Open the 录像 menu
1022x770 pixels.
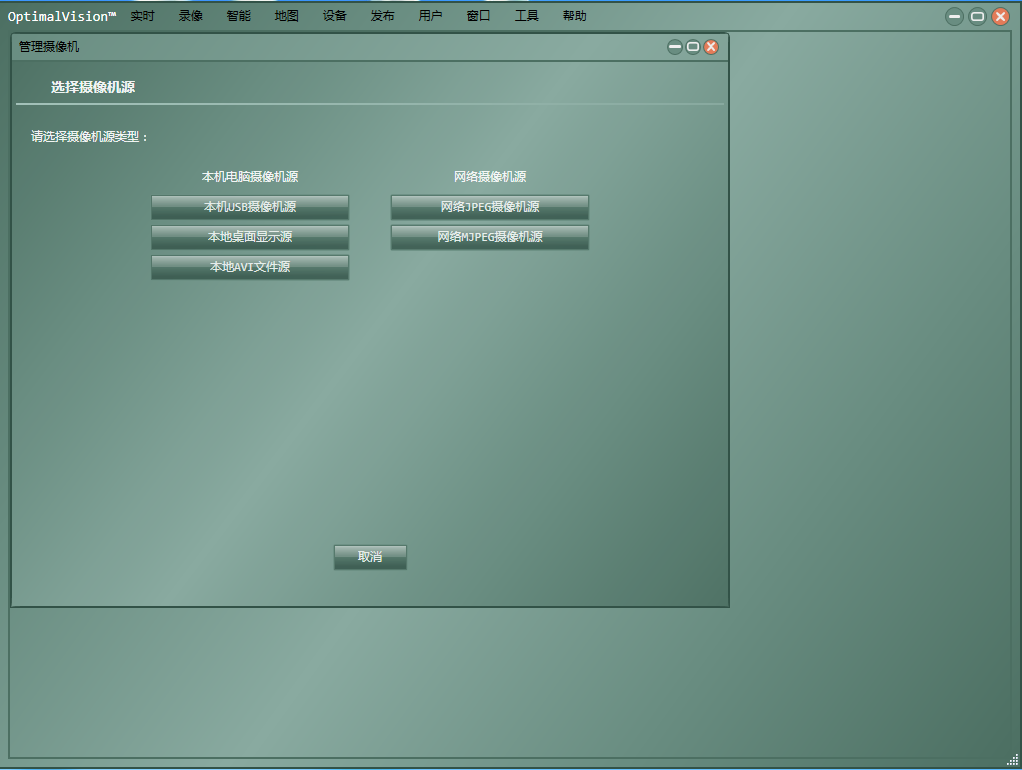click(190, 16)
